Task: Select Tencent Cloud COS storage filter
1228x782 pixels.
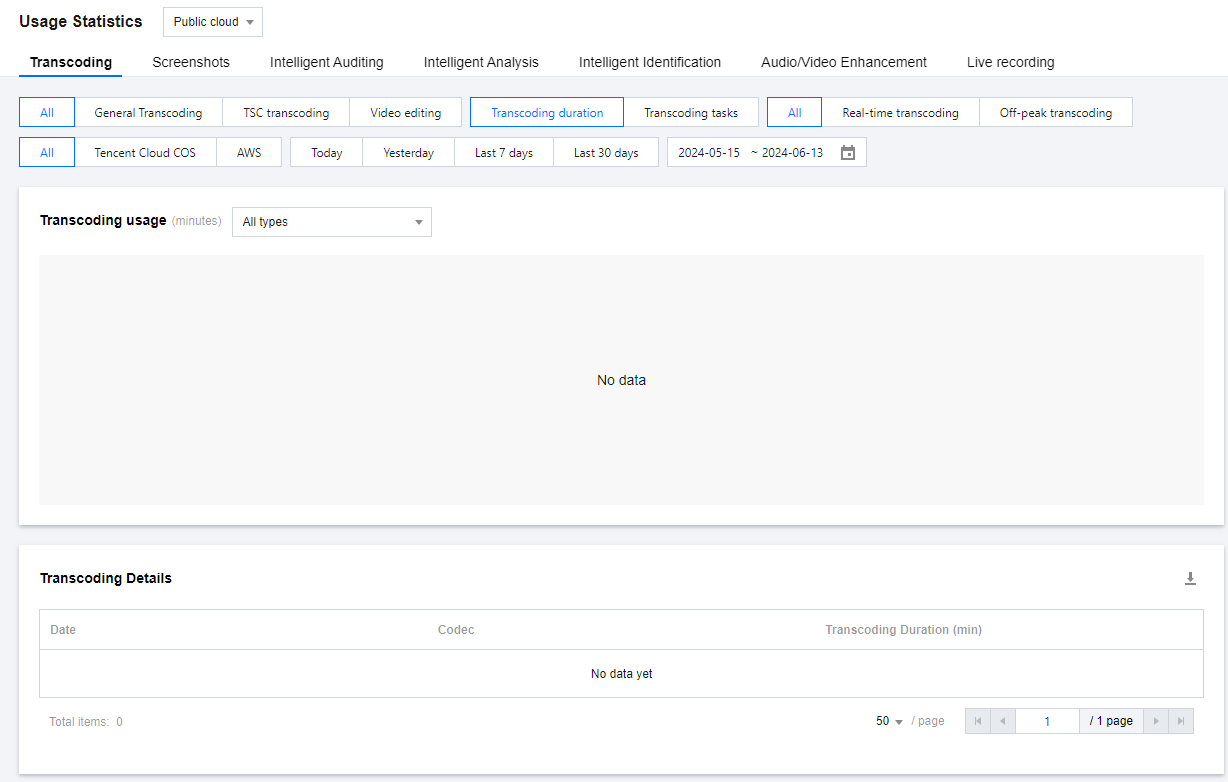Action: (145, 153)
